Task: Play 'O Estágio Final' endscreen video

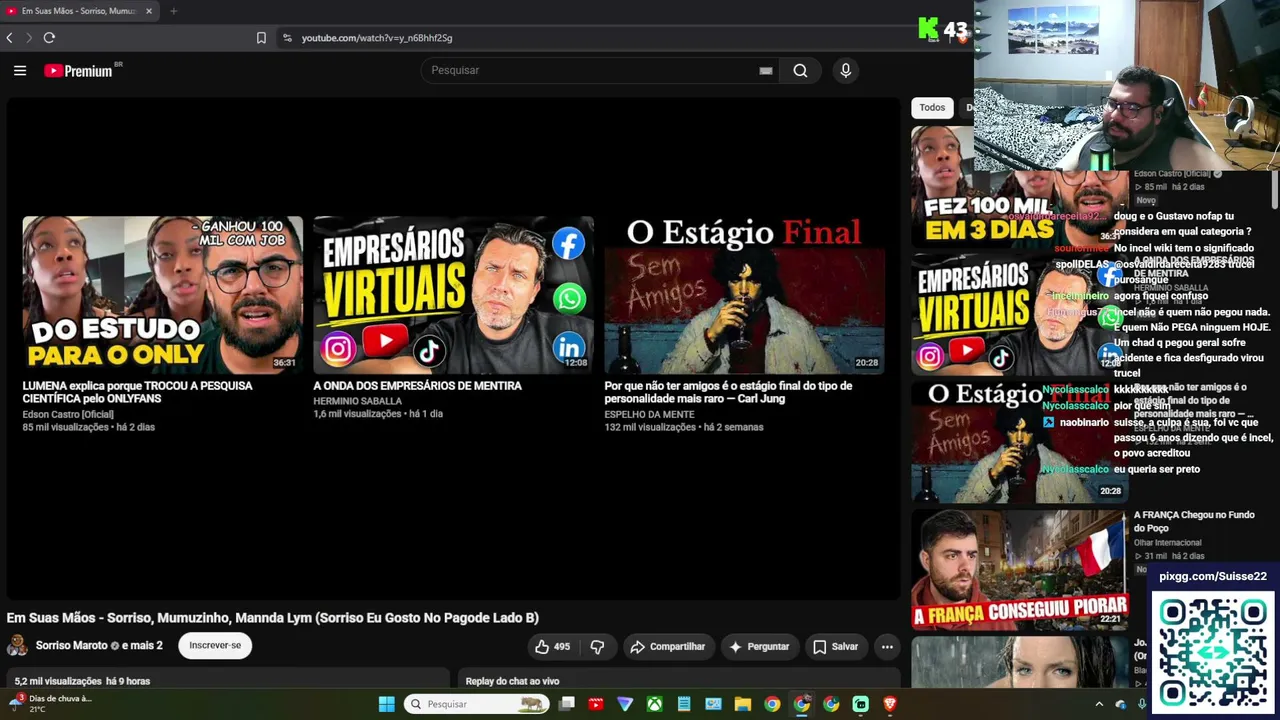Action: pos(744,294)
